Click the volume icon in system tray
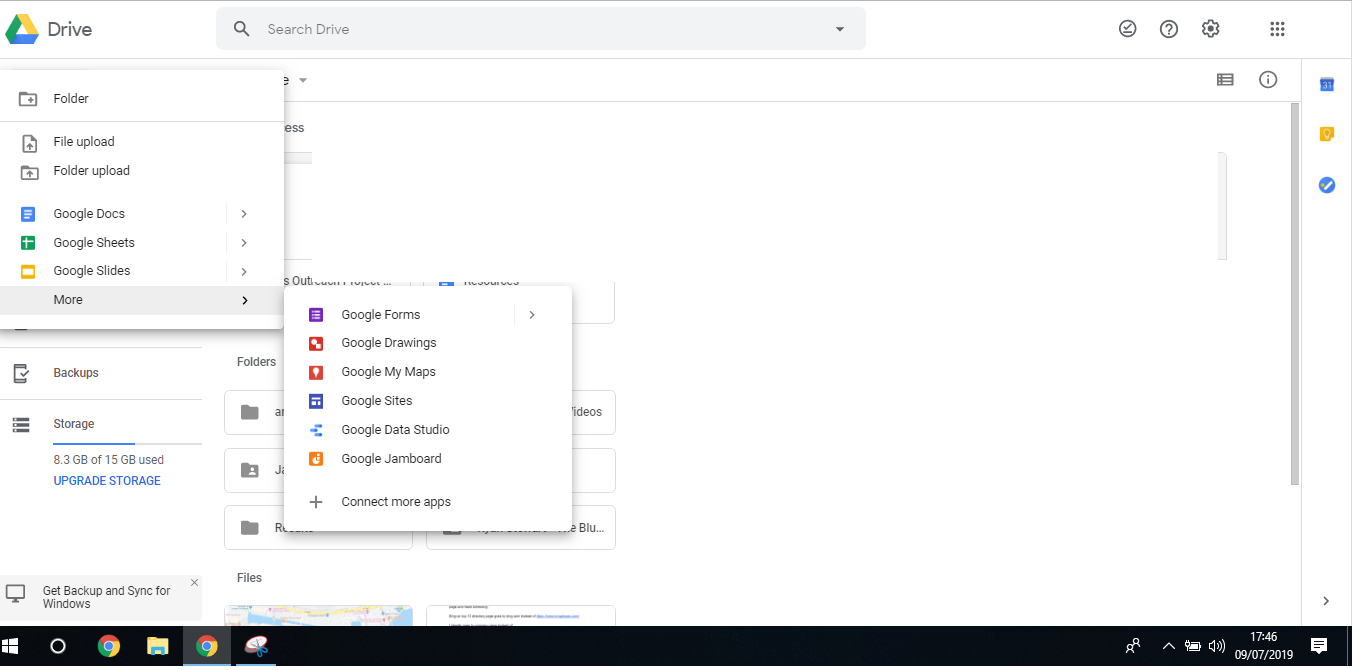The height and width of the screenshot is (670, 1365). (x=1217, y=646)
